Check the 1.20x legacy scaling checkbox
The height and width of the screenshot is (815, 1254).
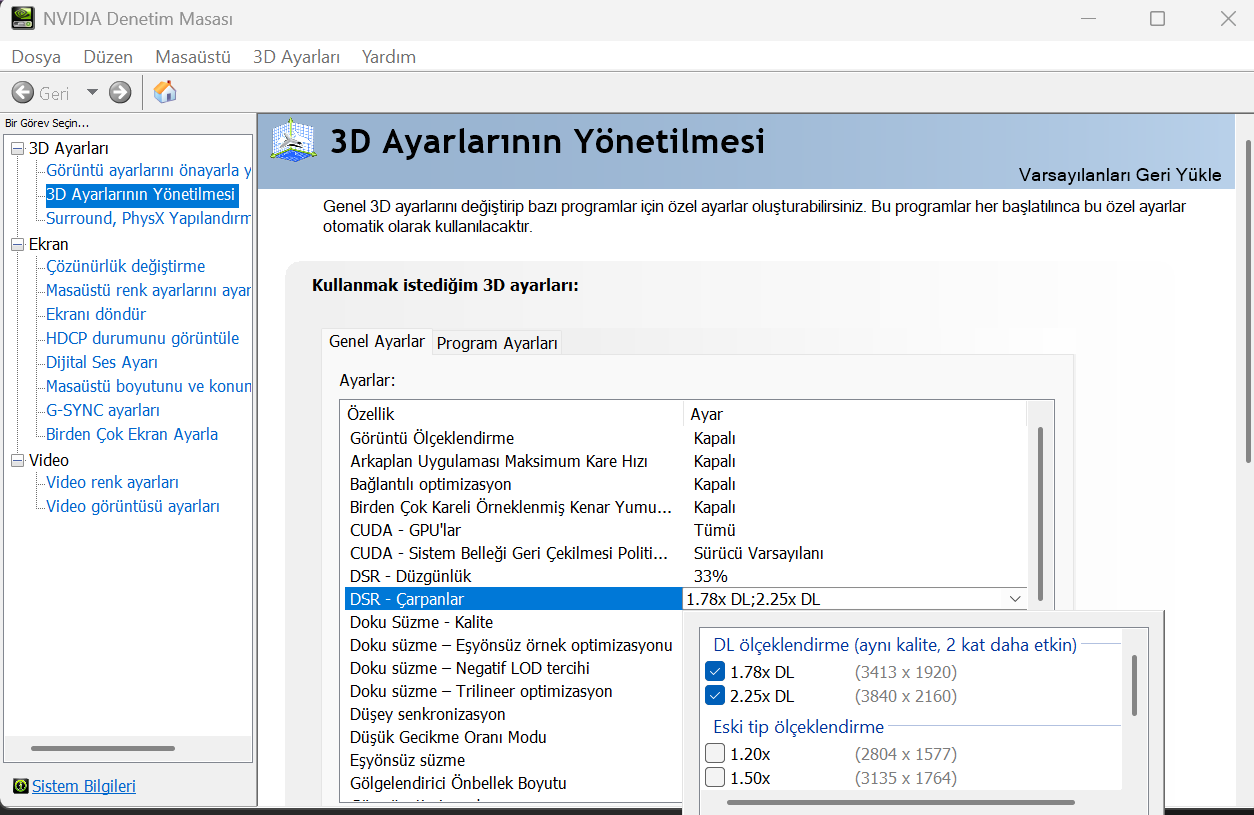click(x=715, y=754)
